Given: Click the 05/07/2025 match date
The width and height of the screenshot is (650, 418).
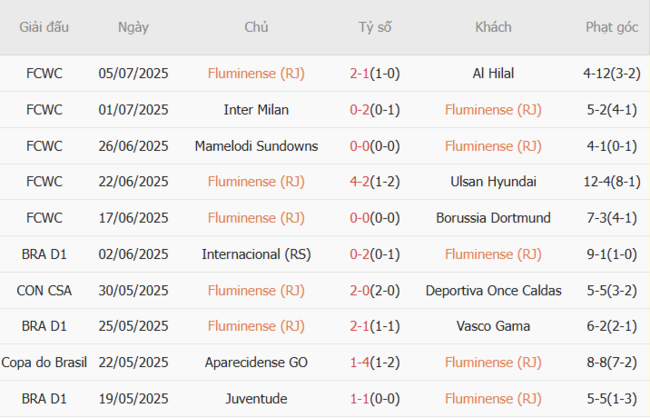Looking at the screenshot, I should (x=133, y=73).
